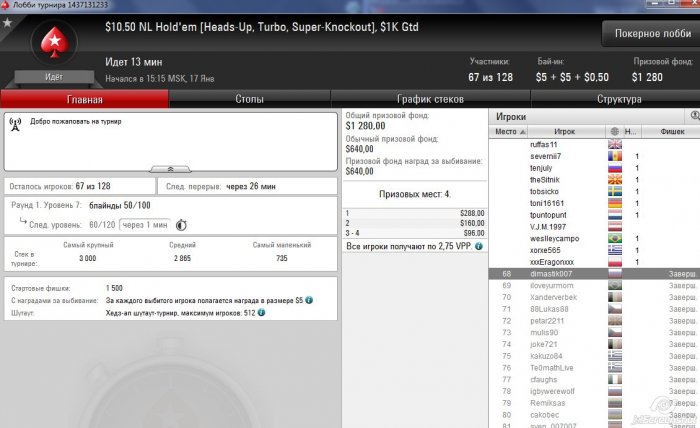Viewport: 700px width, 428px height.
Task: Click the 'через 1 мин' next level timer box
Action: pyautogui.click(x=145, y=225)
